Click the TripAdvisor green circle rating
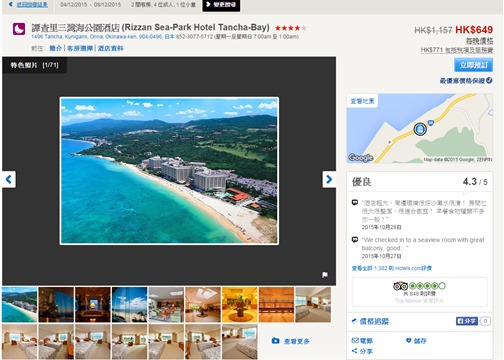This screenshot has width=504, height=360. 427,286
